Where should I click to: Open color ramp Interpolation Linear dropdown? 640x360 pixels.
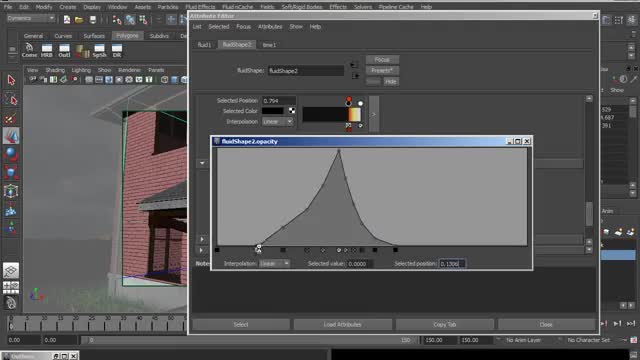point(277,122)
